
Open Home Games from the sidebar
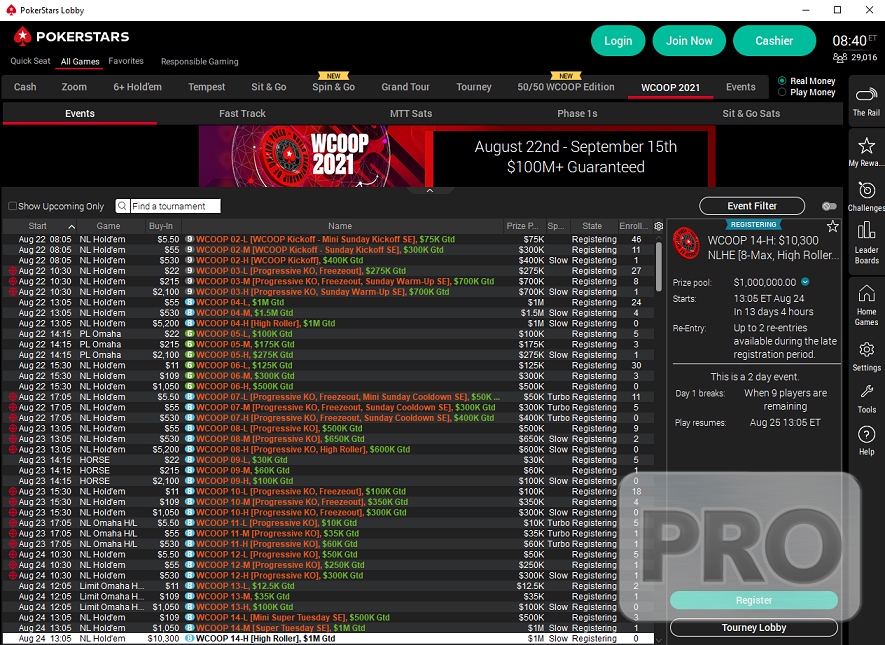tap(866, 305)
